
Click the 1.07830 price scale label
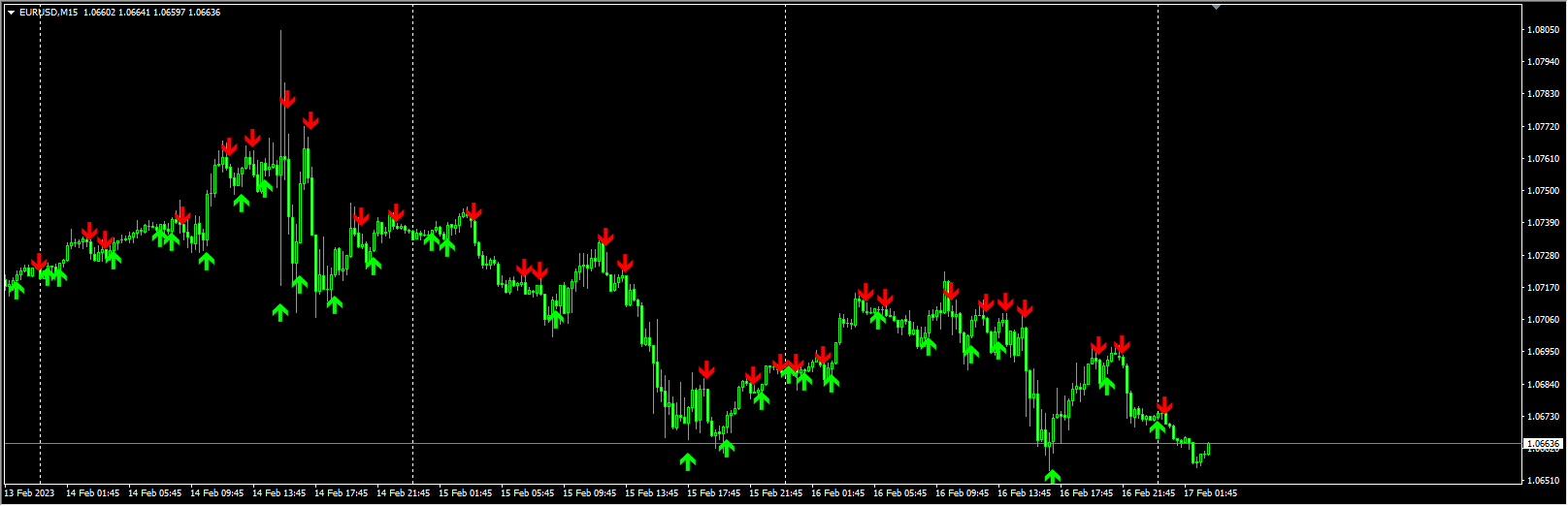(1543, 94)
